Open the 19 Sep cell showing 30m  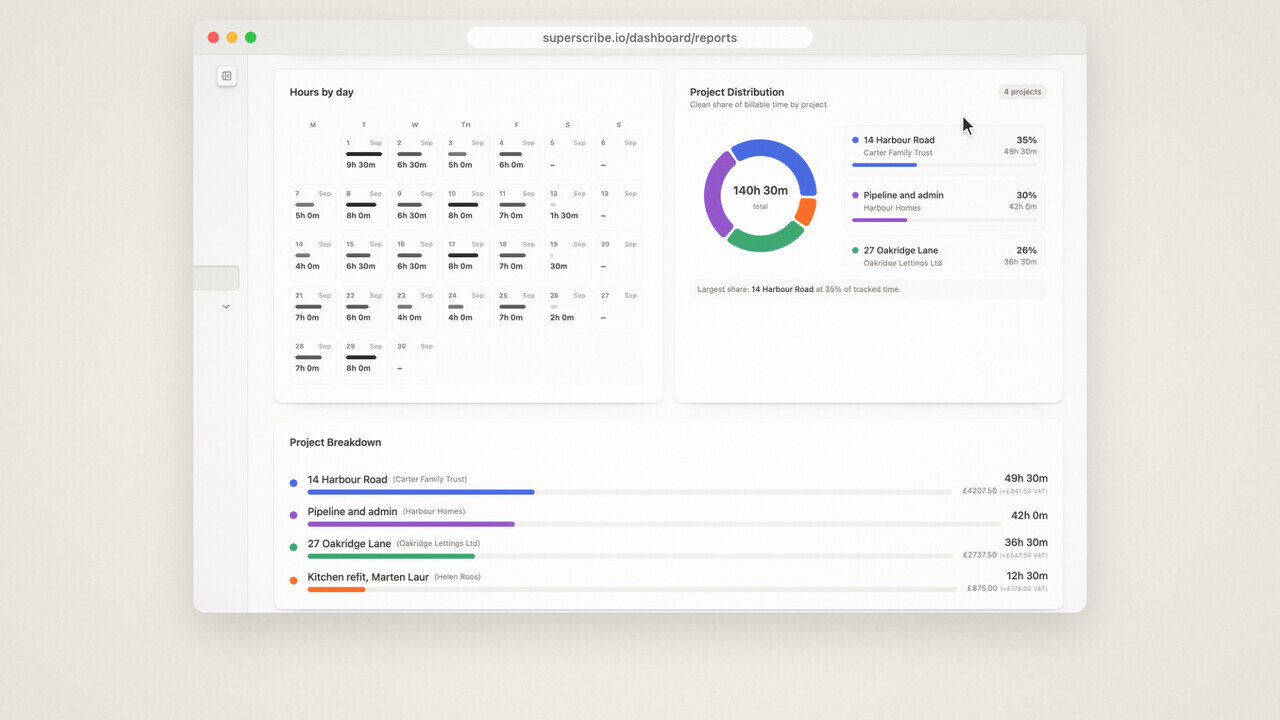pos(567,258)
